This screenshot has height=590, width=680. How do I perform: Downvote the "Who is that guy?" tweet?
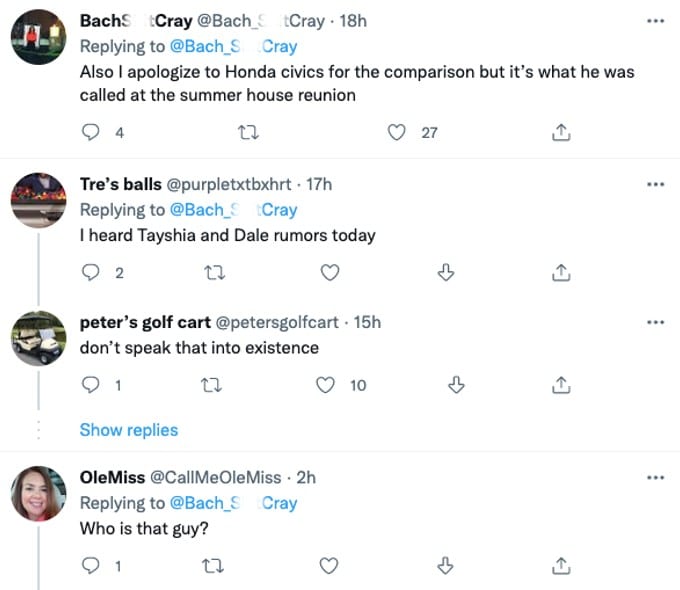[447, 566]
